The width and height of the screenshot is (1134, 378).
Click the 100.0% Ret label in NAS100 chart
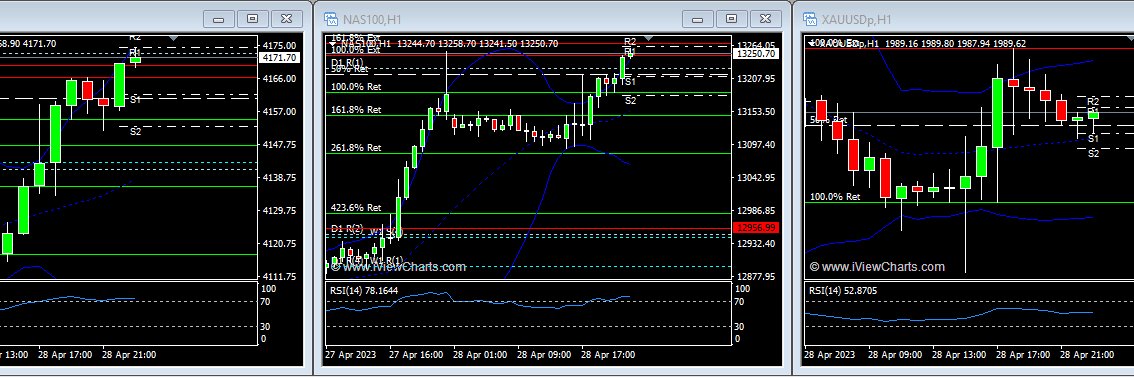click(356, 87)
